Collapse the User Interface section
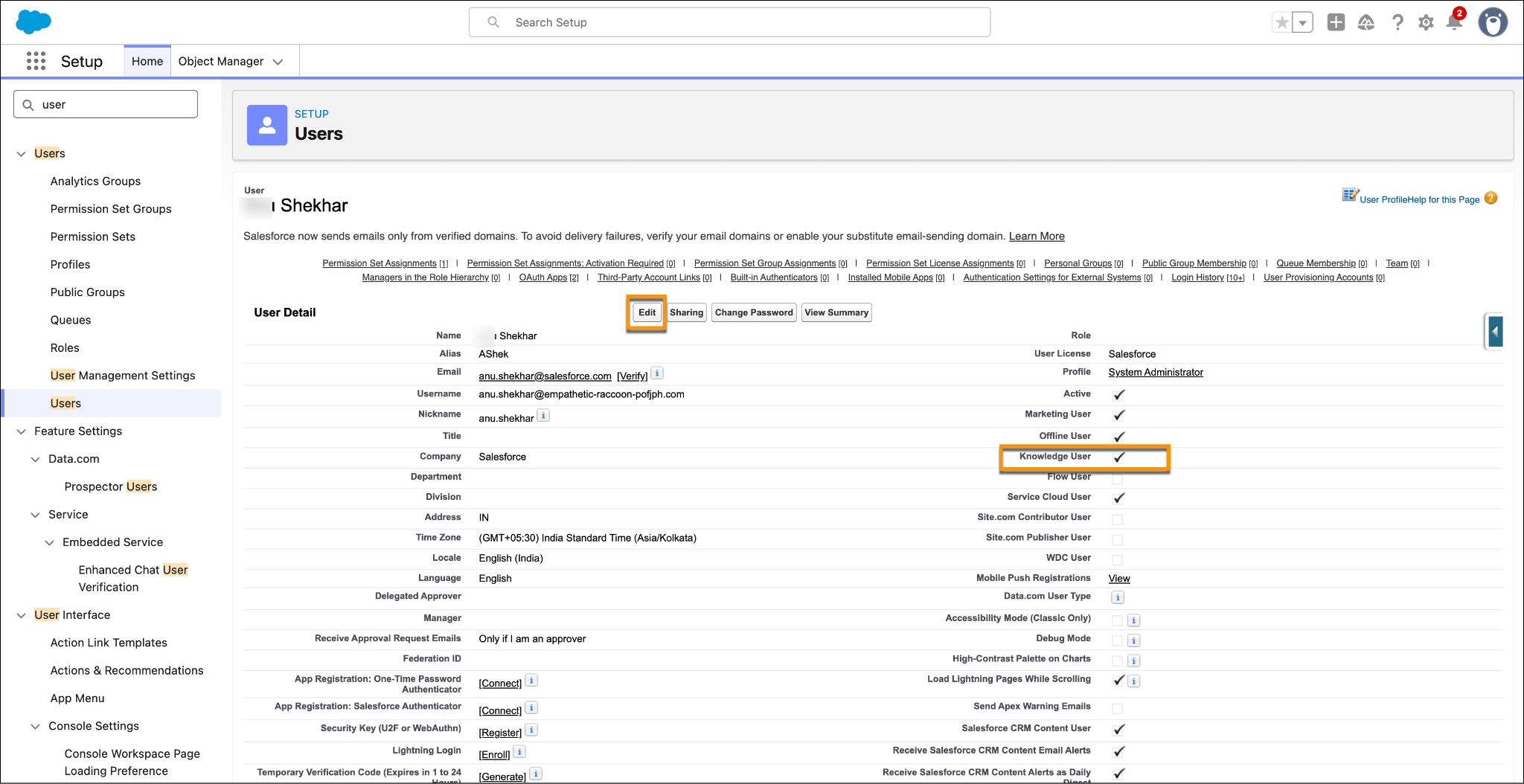Screen dimensions: 1524x784 (x=21, y=615)
